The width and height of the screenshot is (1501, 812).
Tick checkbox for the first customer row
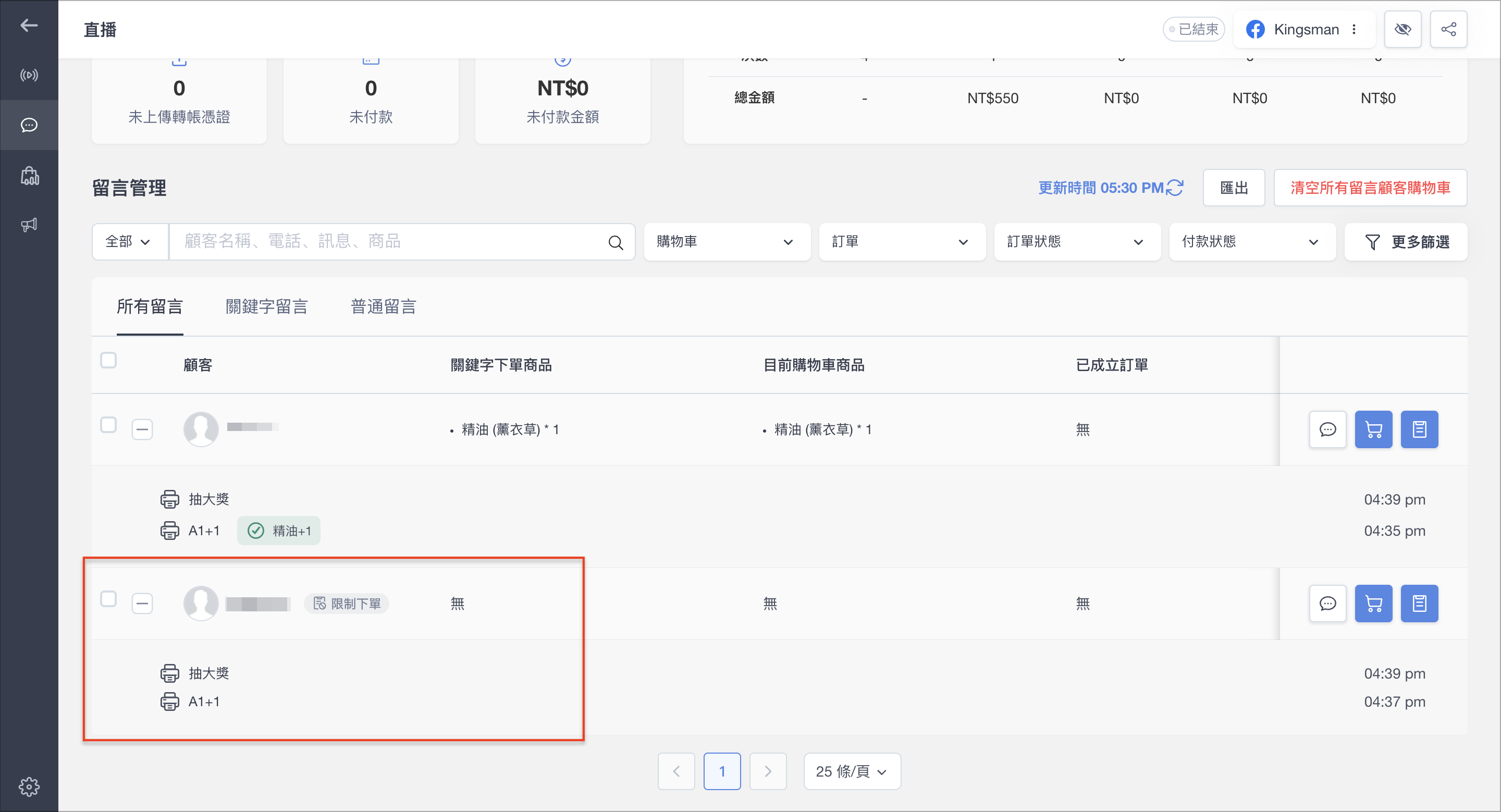click(108, 425)
